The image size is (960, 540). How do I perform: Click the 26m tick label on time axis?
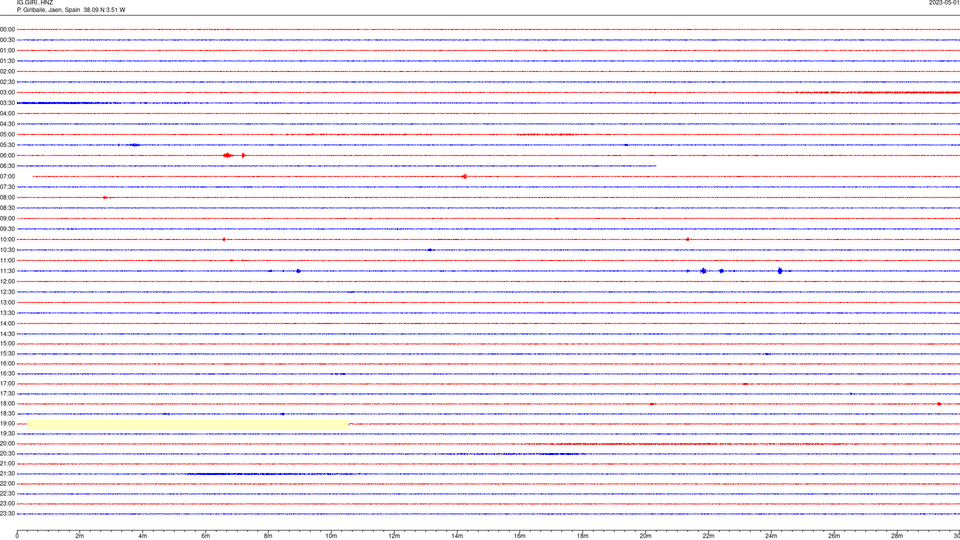(x=834, y=536)
